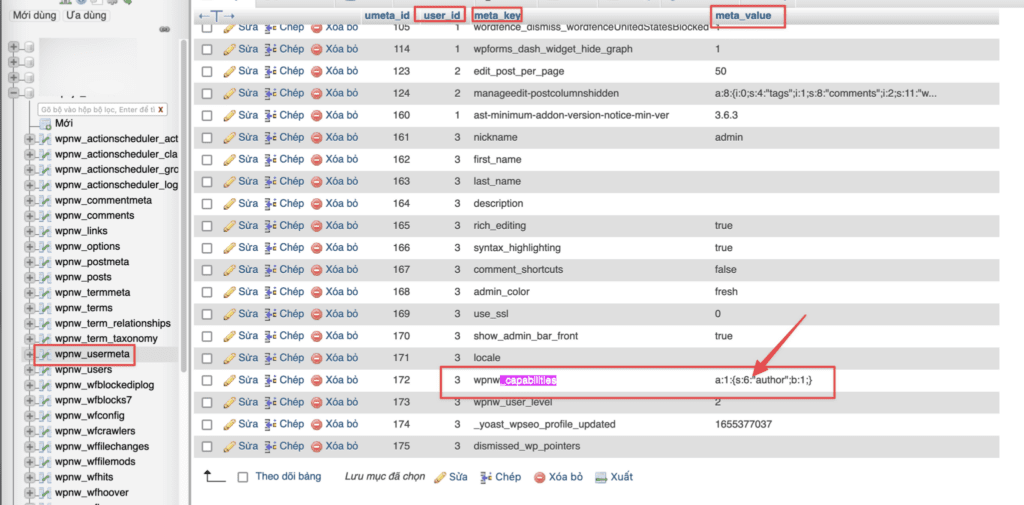
Task: Click the pencil edit icon for row 114
Action: (x=229, y=49)
